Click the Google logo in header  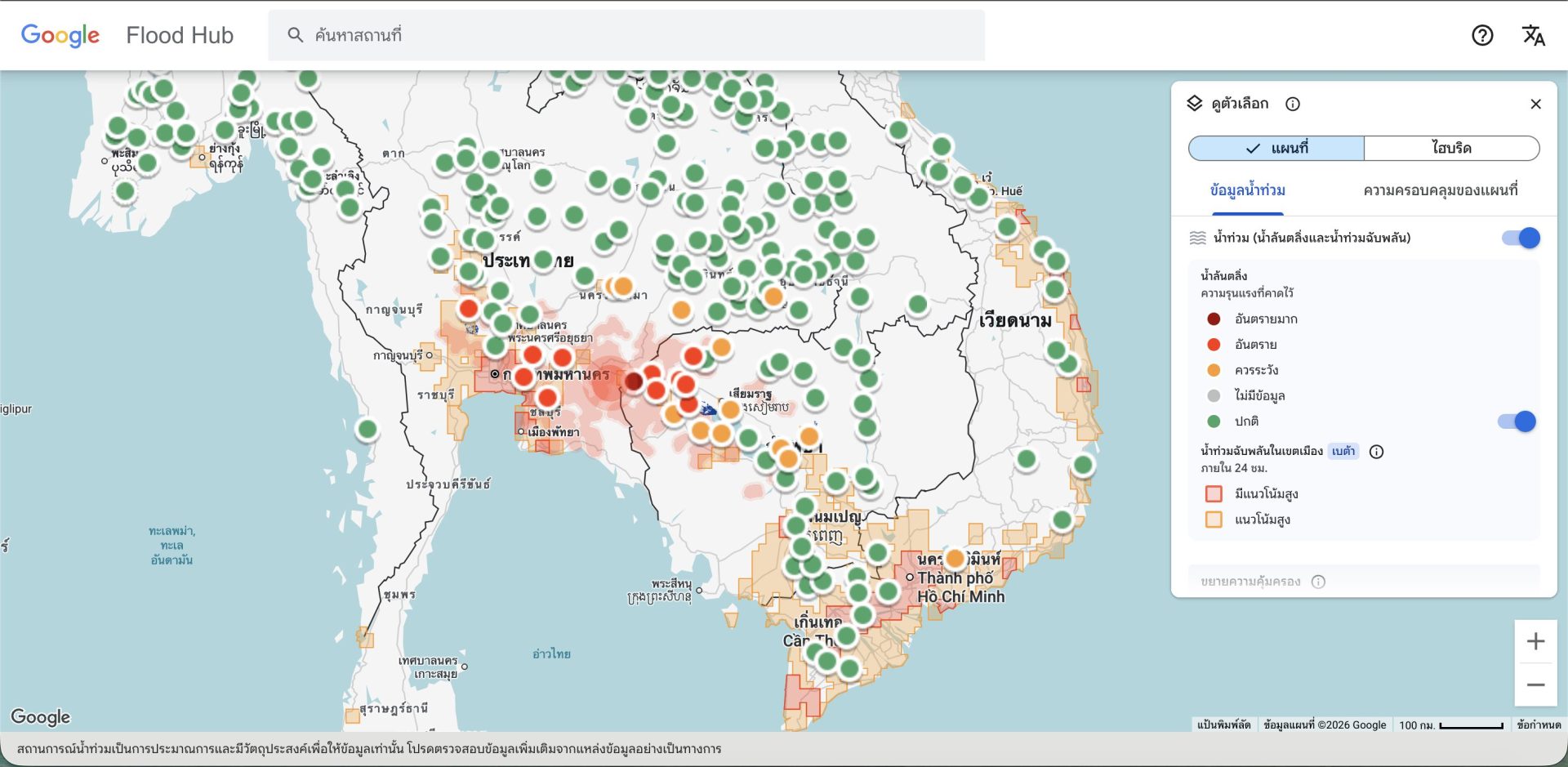[x=60, y=35]
